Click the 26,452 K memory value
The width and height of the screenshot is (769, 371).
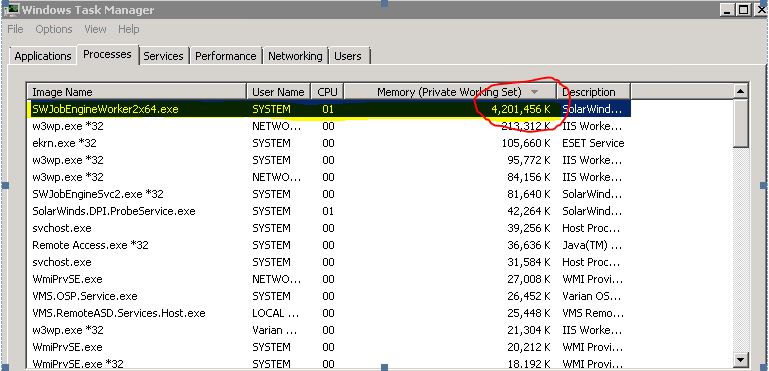[529, 296]
